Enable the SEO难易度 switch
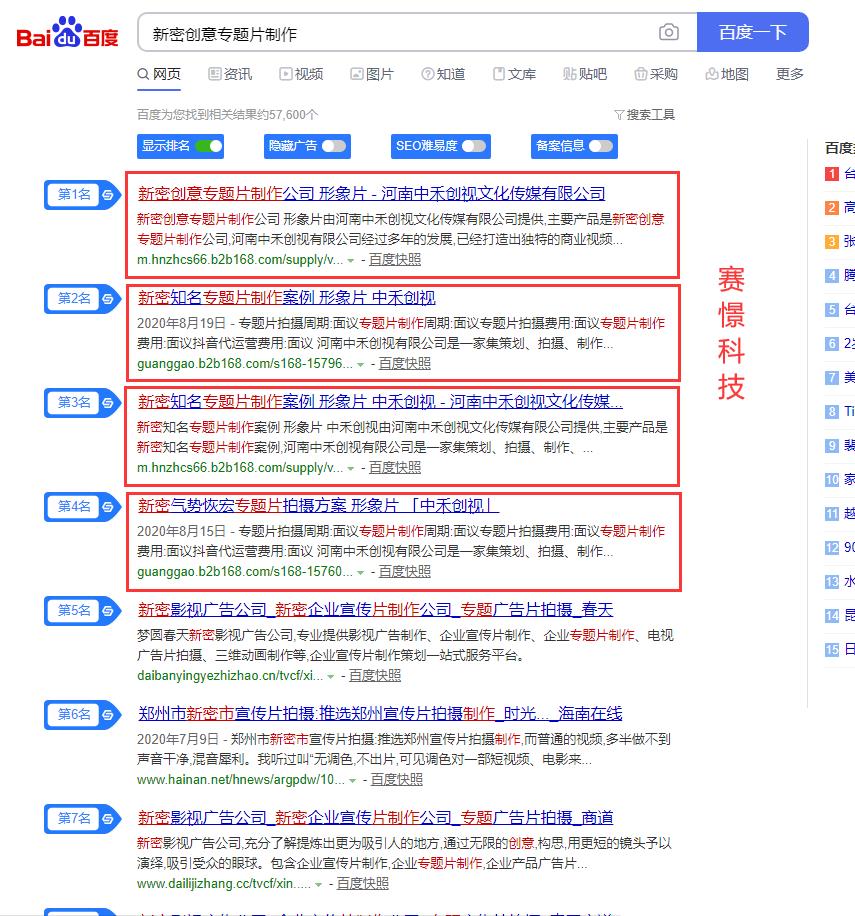 coord(474,145)
